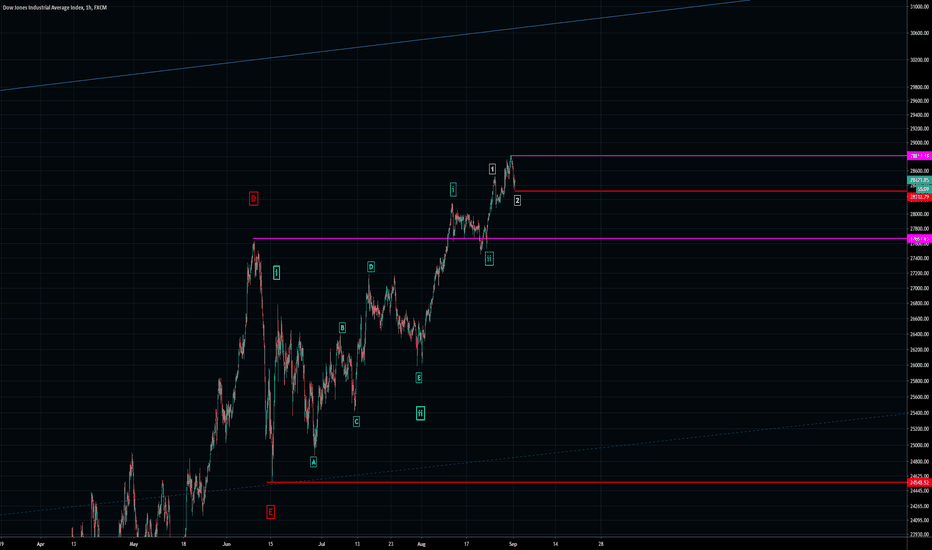Click the 27200.00 price axis label
The height and width of the screenshot is (550, 932).
coord(920,274)
